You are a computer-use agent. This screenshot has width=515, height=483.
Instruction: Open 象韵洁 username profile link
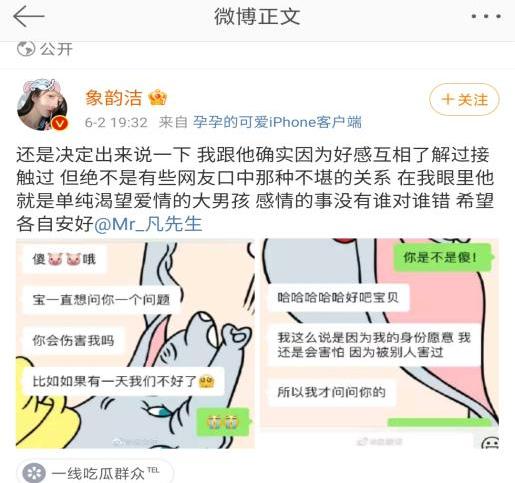pos(114,98)
